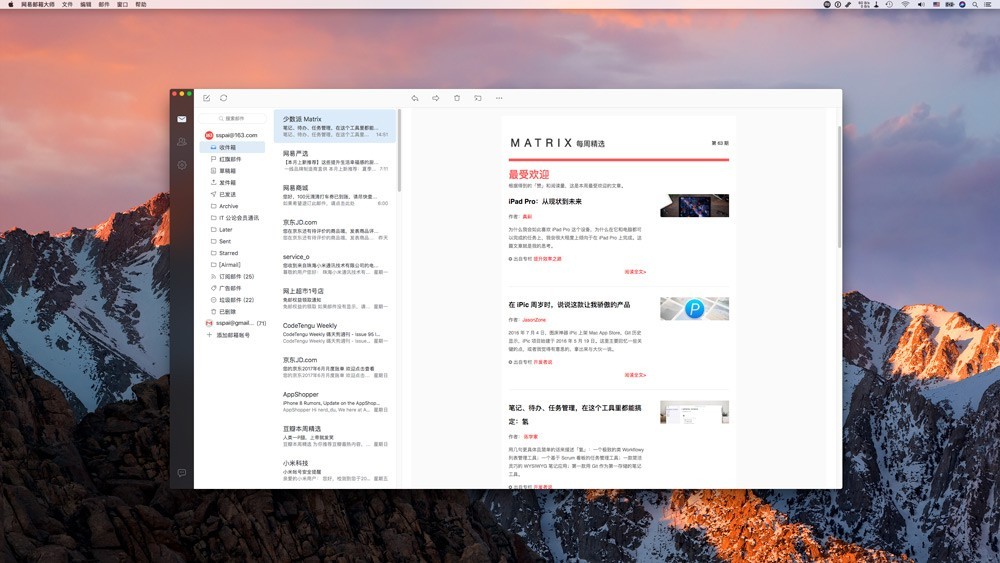Open the 草稿箱 drafts folder
This screenshot has width=1000, height=563.
click(x=232, y=171)
